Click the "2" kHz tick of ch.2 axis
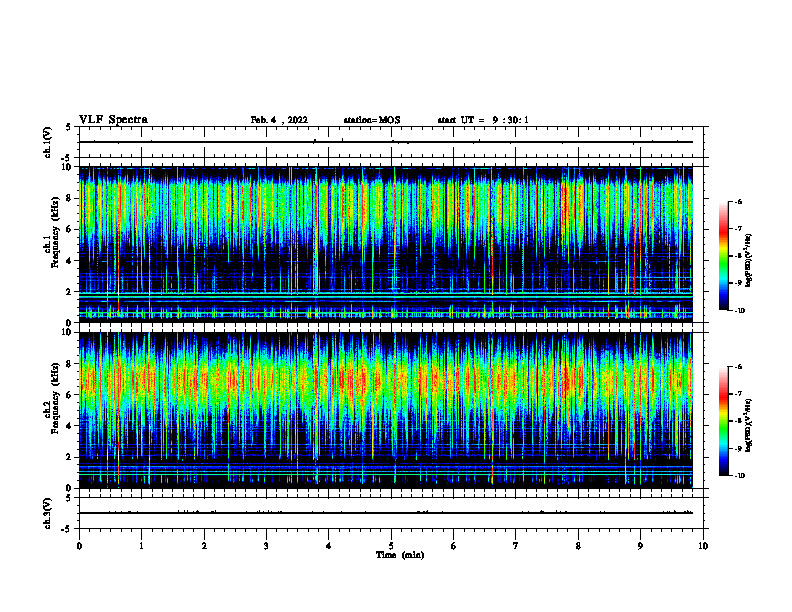The width and height of the screenshot is (792, 612). [70, 457]
